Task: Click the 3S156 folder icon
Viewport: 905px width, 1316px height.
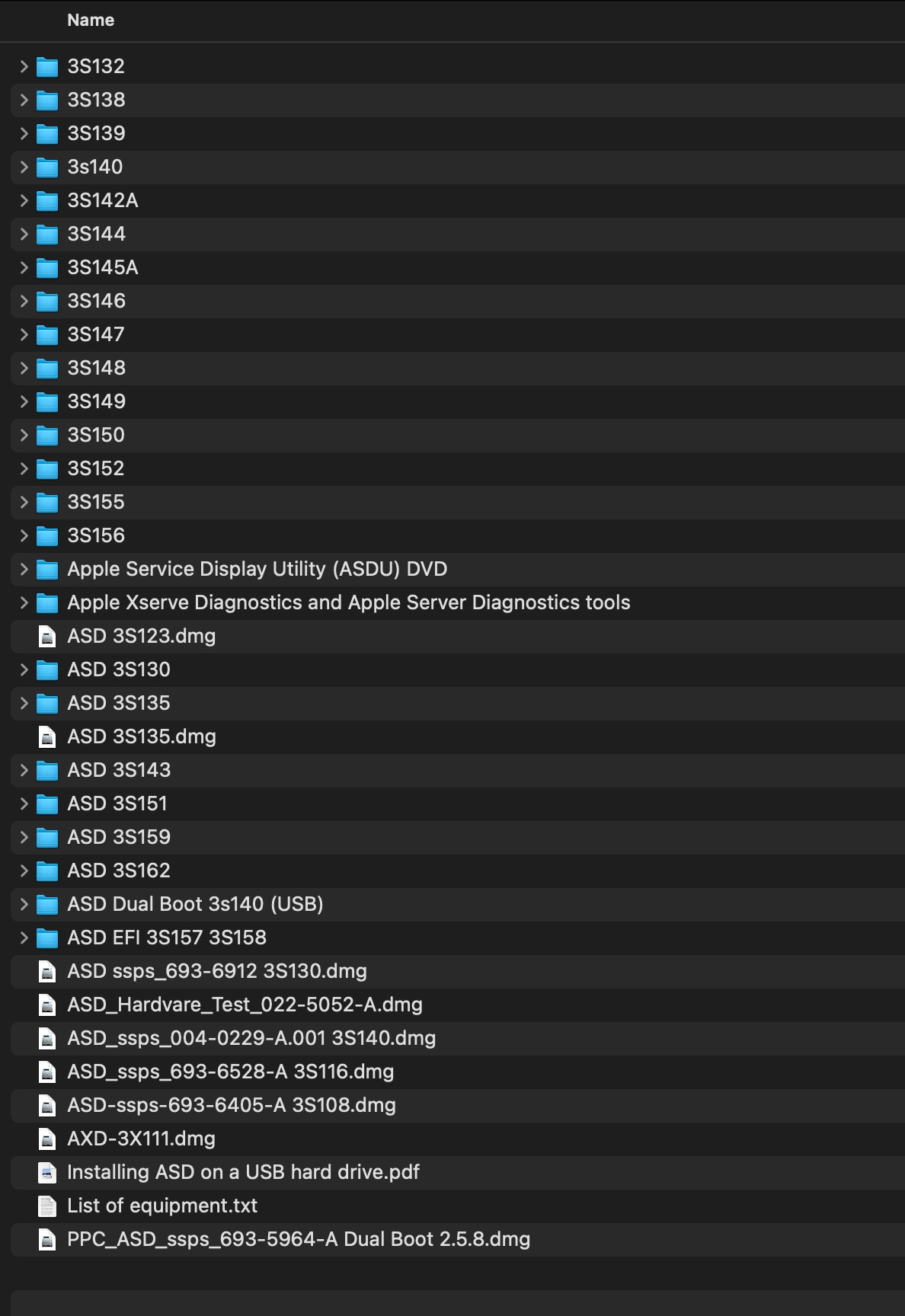Action: [47, 536]
